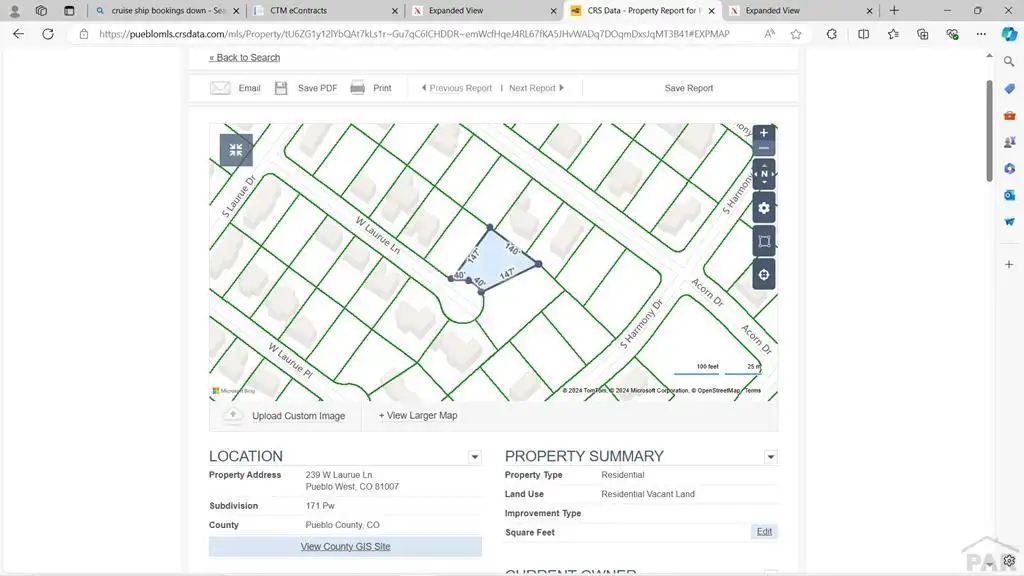Open browser profile icon at top left

(x=14, y=10)
